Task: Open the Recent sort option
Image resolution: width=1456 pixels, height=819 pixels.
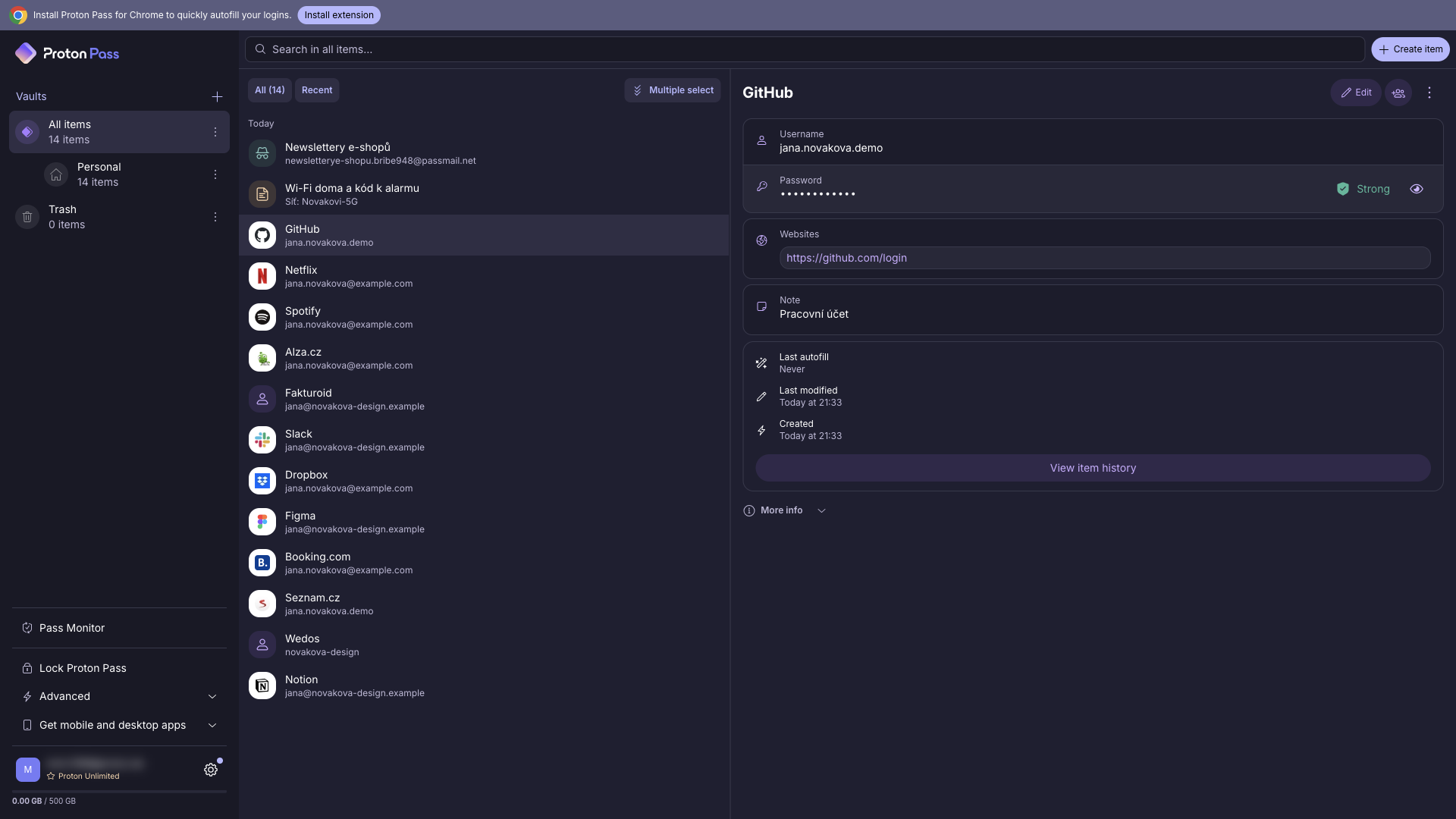Action: [x=317, y=90]
